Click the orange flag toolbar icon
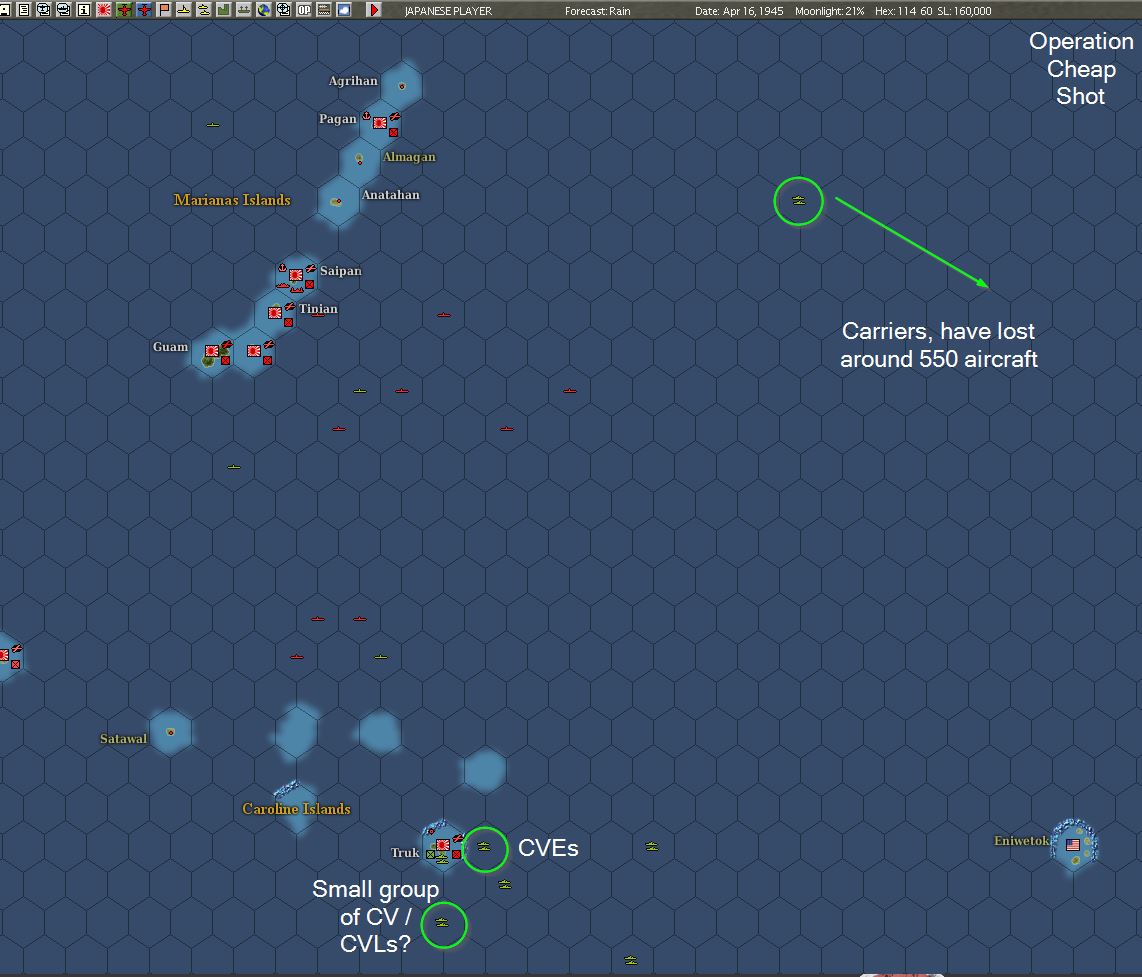This screenshot has height=977, width=1142. tap(164, 10)
